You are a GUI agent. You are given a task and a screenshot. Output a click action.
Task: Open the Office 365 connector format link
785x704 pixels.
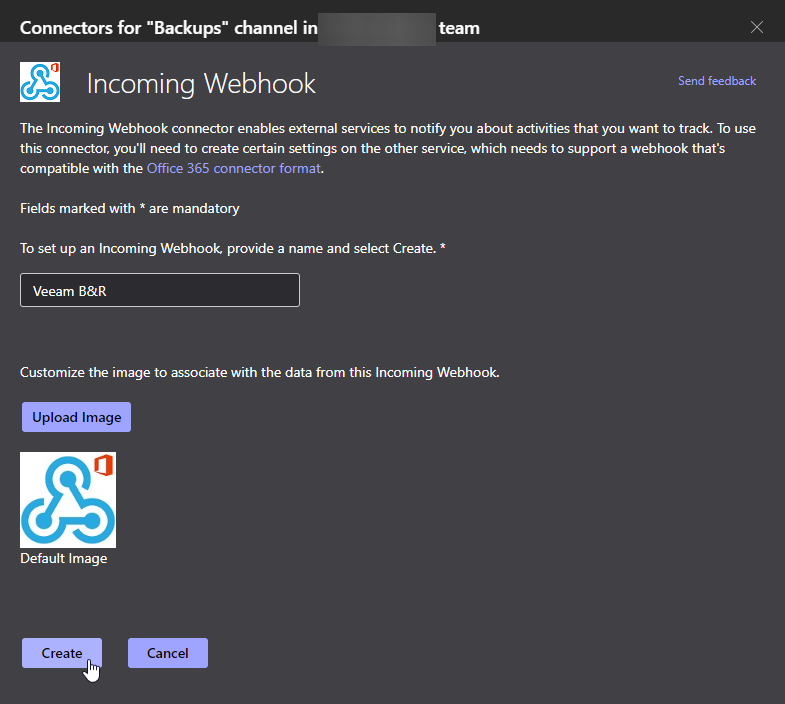[234, 168]
